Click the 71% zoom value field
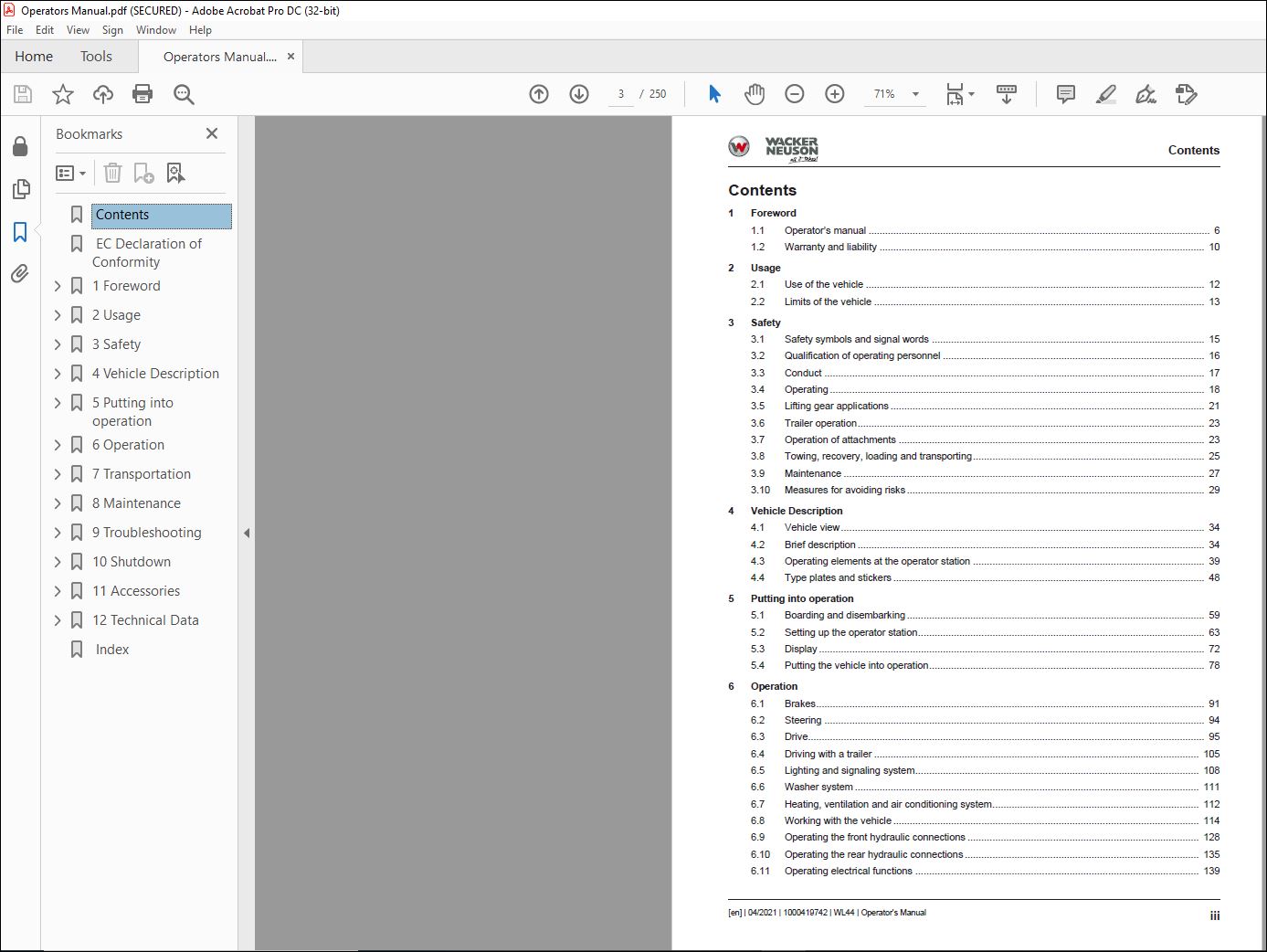 [884, 94]
